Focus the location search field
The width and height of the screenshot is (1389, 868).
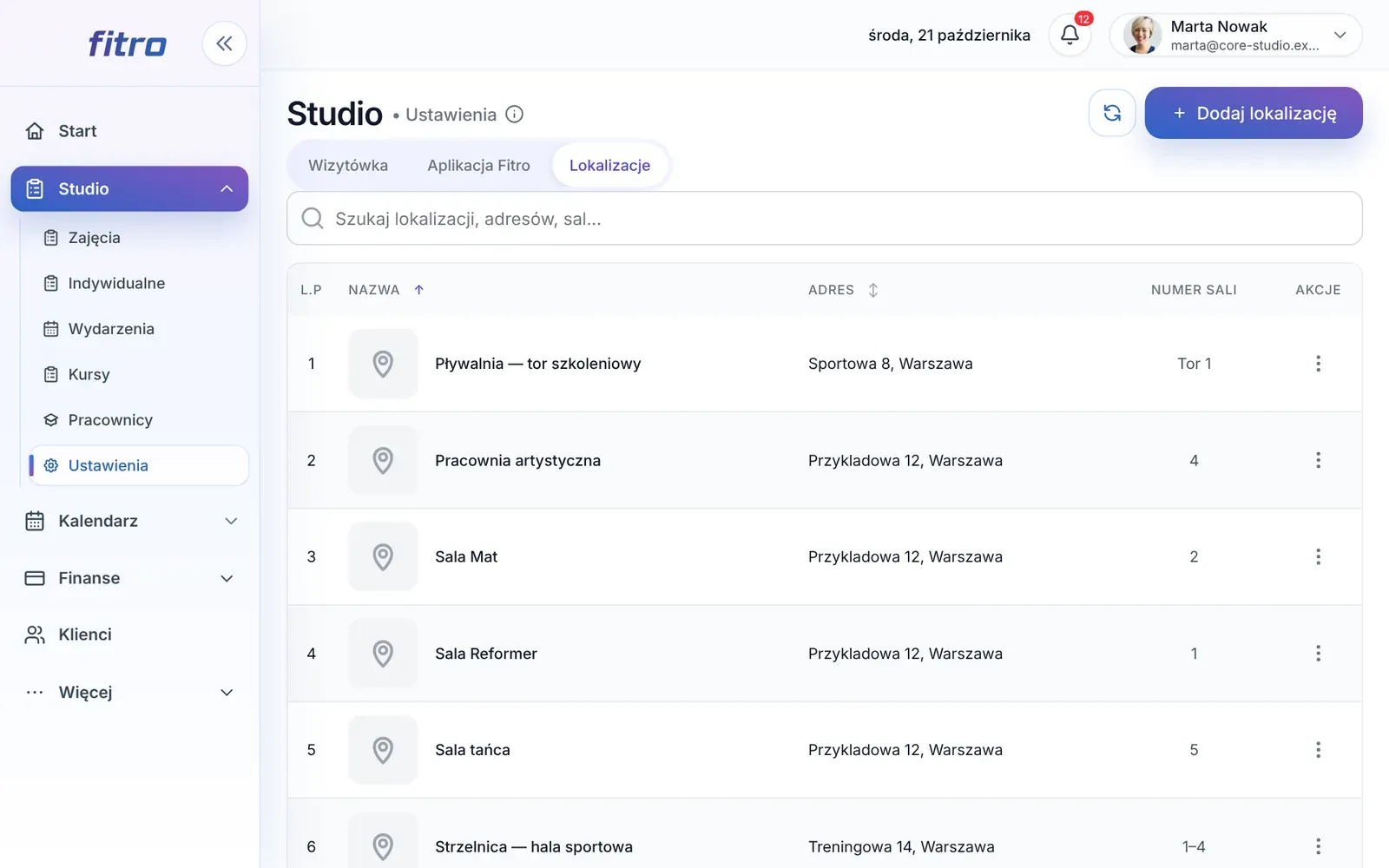point(825,219)
